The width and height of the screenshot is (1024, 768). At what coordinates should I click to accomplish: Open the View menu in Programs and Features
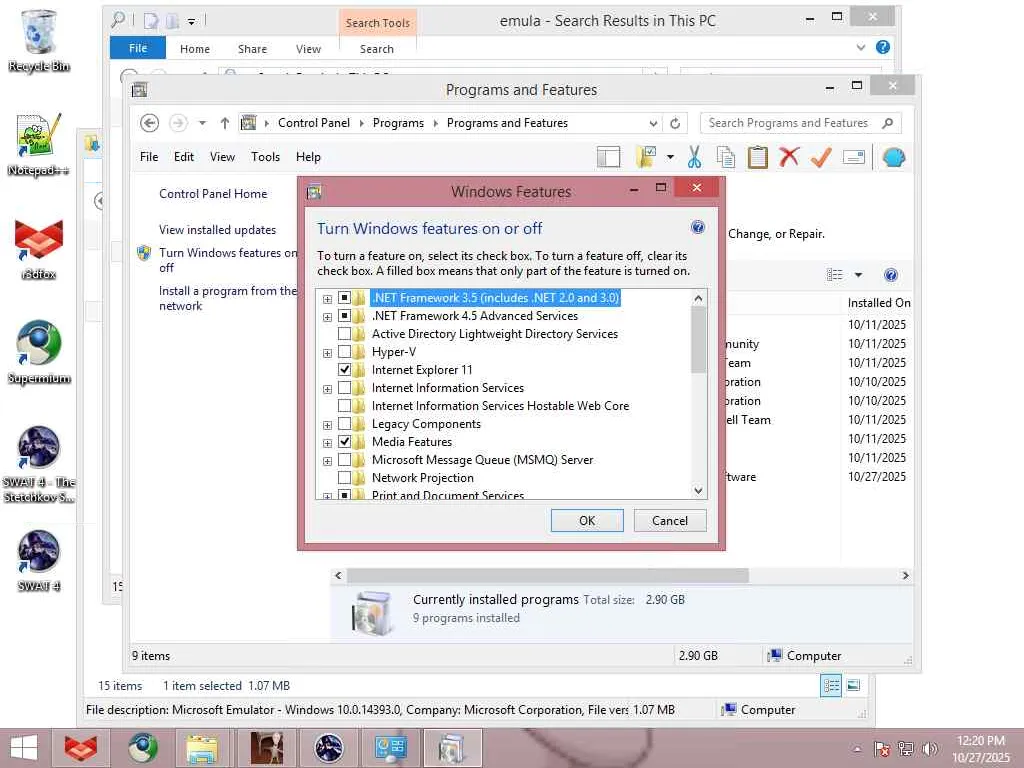click(x=222, y=157)
